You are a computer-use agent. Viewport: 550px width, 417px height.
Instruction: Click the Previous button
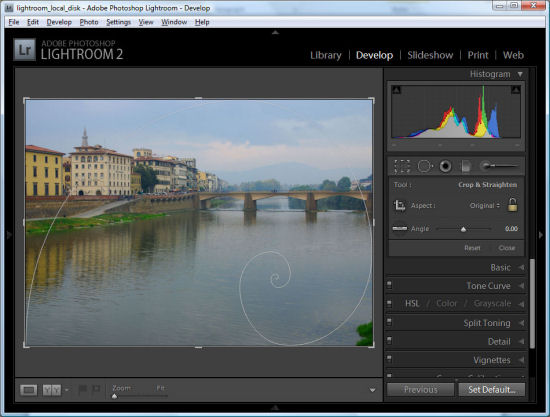421,390
